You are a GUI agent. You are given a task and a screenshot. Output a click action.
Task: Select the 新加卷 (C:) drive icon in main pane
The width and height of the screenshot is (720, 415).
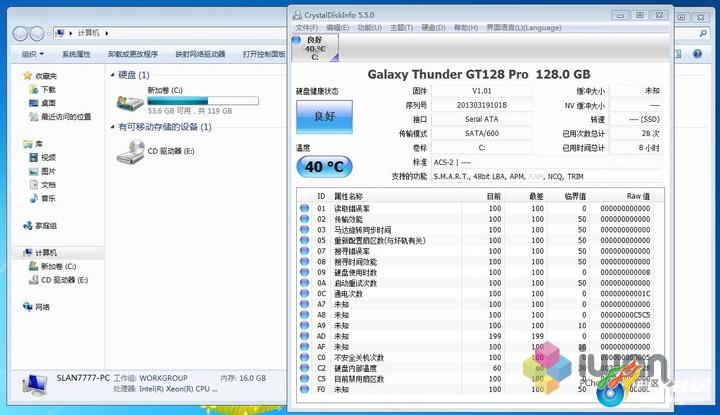[130, 103]
